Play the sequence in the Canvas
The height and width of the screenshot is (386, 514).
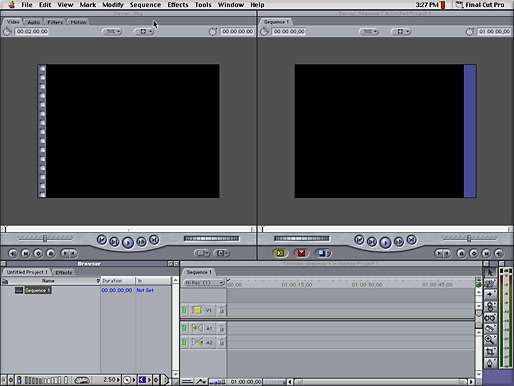(385, 242)
